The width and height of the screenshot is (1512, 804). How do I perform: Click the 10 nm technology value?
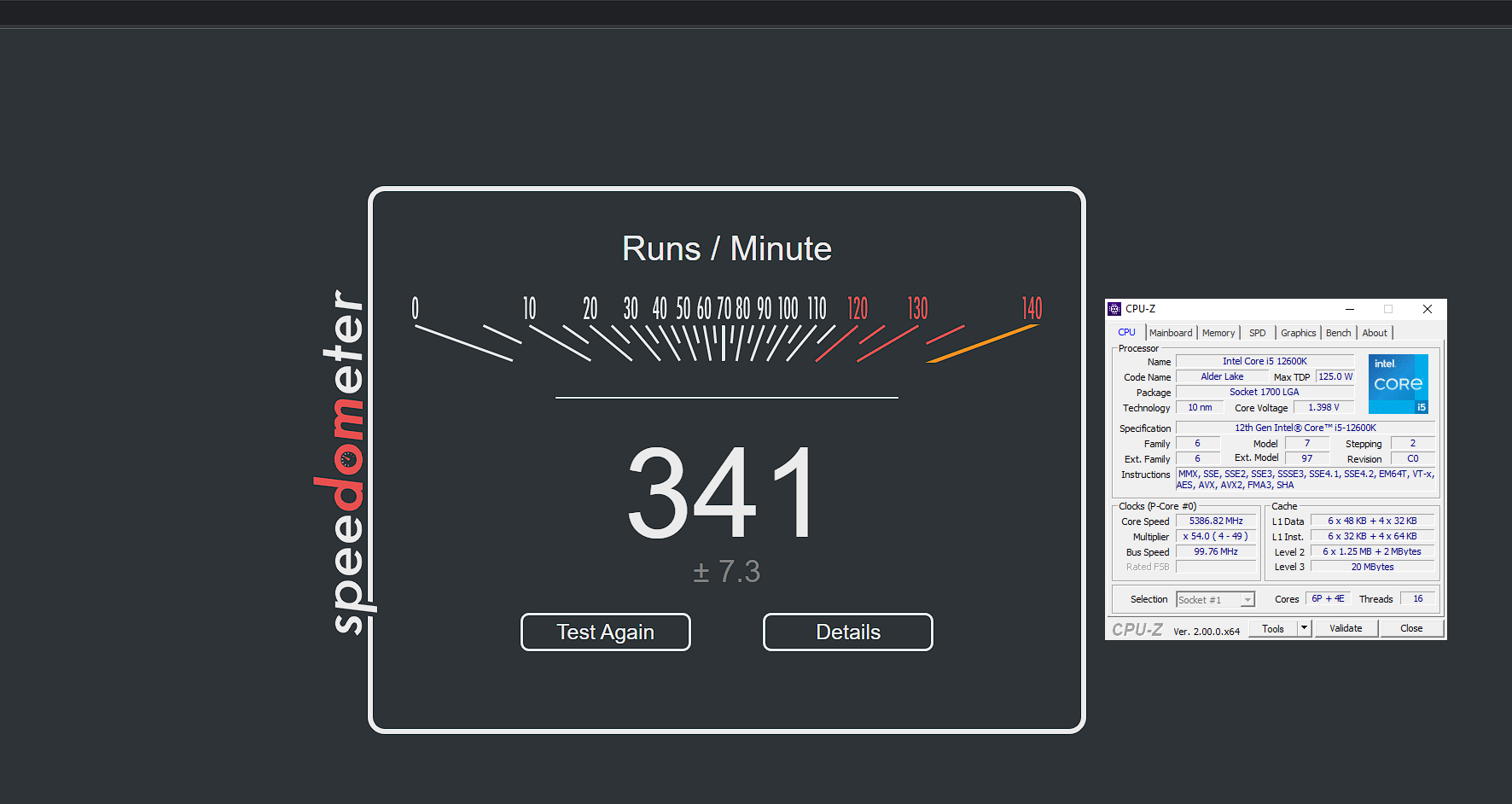click(x=1200, y=408)
